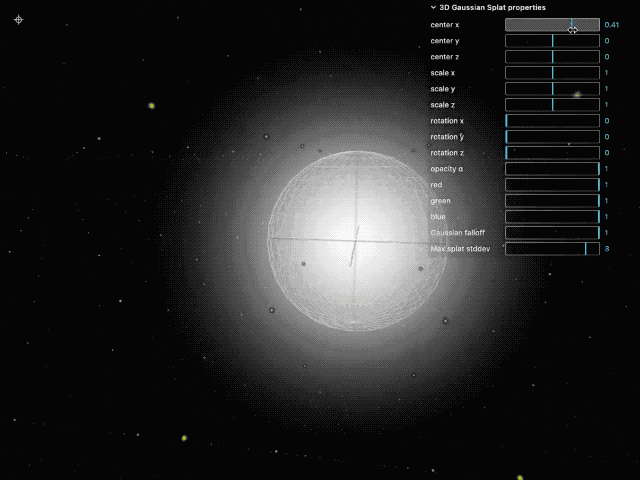The height and width of the screenshot is (480, 640).
Task: Click the crosshair target icon
Action: [x=19, y=20]
